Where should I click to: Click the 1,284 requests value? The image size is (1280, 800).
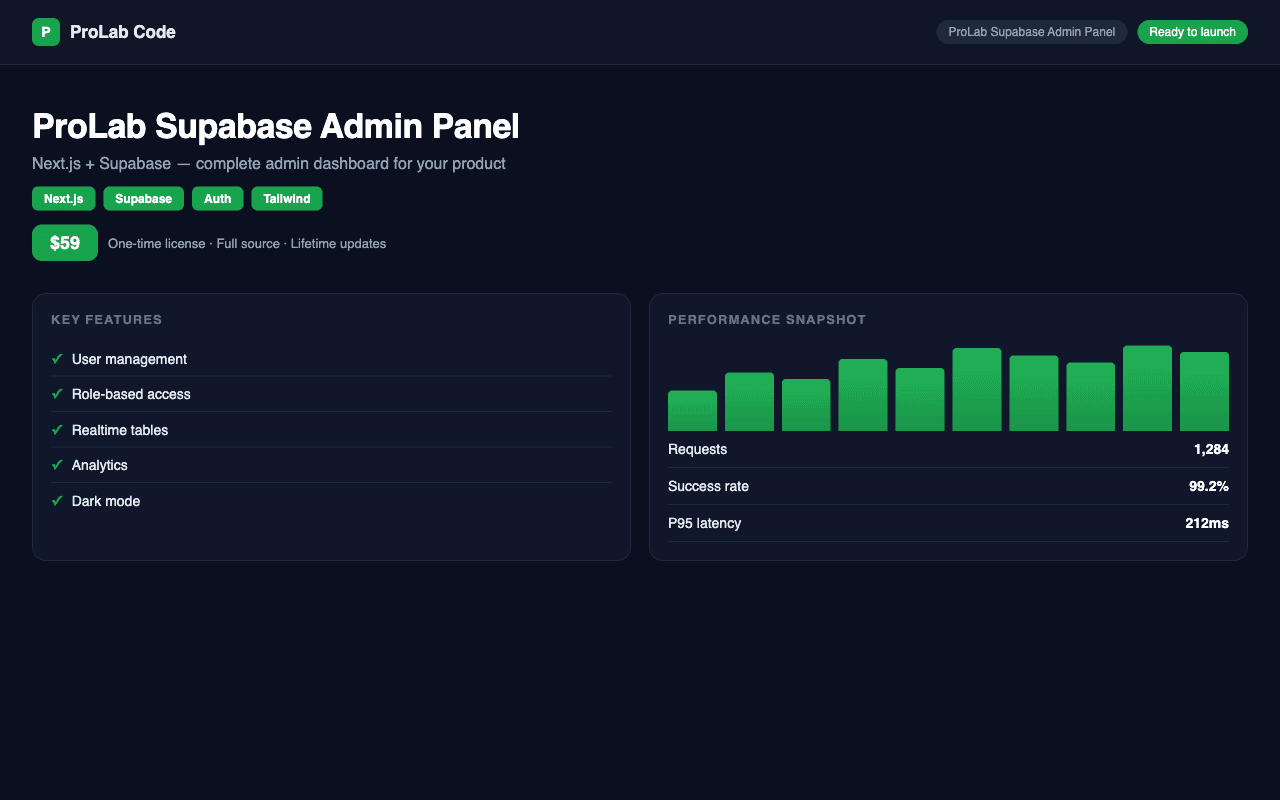(1211, 449)
